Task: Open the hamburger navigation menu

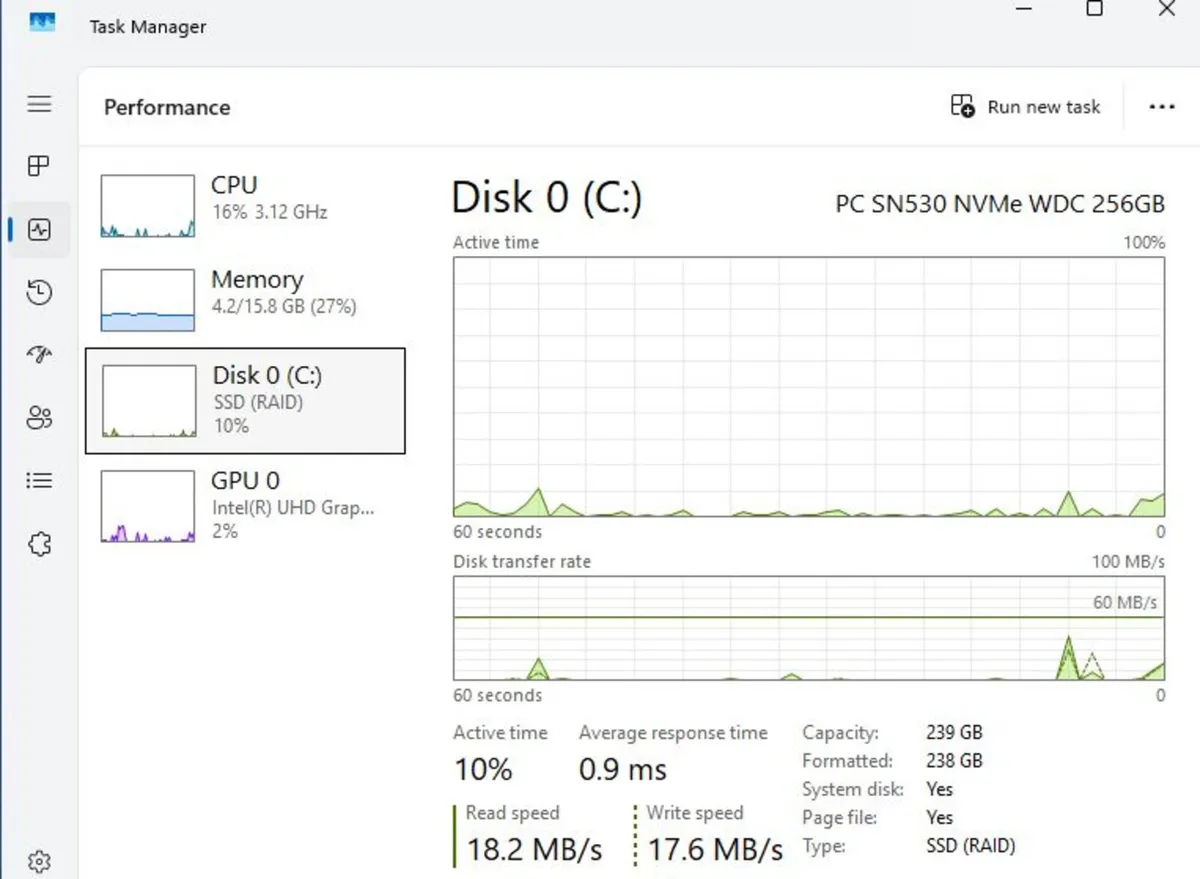Action: [x=39, y=103]
